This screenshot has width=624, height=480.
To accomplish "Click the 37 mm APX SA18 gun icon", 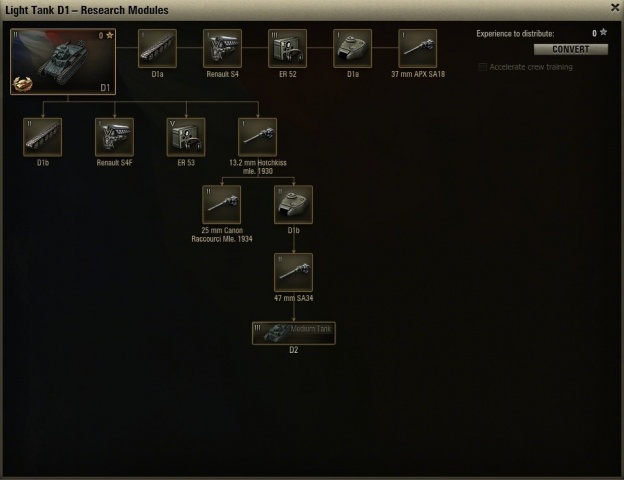I will 417,48.
